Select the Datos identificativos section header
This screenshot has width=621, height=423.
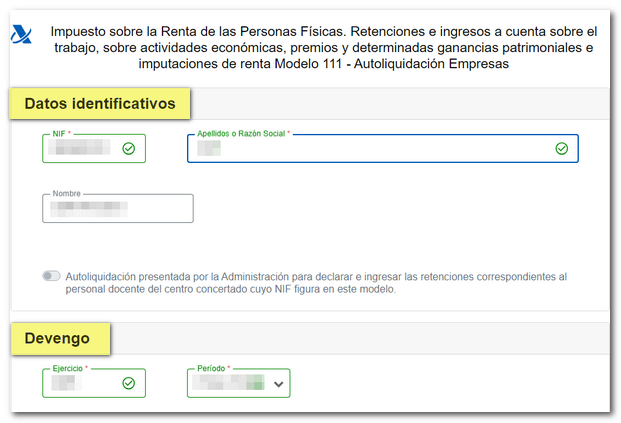[100, 103]
